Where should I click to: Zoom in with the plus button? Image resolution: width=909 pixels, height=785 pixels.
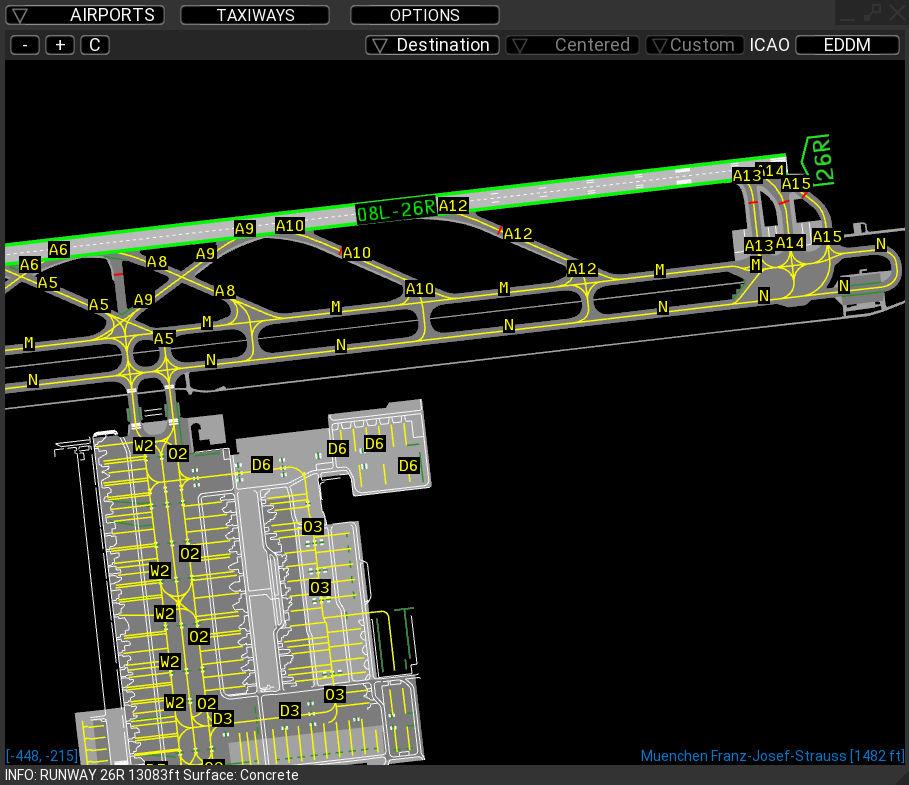pos(60,45)
